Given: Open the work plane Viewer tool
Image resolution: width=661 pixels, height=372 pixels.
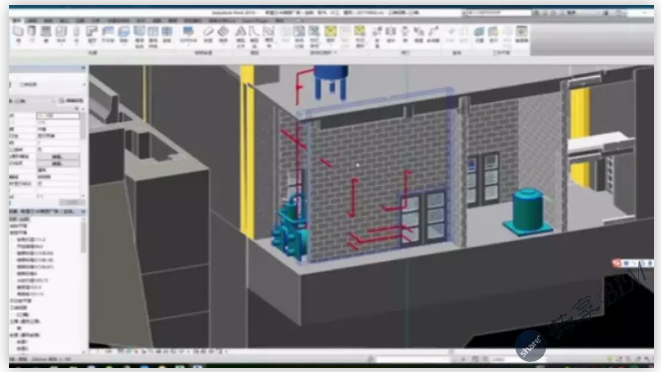Looking at the screenshot, I should 522,35.
